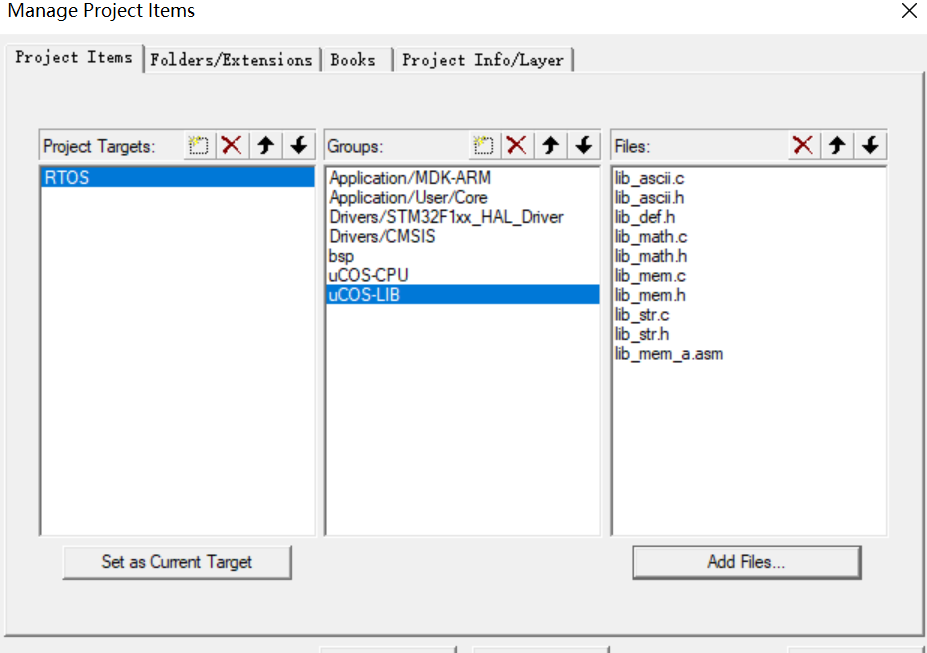927x653 pixels.
Task: Move the Project Target down
Action: tap(299, 145)
